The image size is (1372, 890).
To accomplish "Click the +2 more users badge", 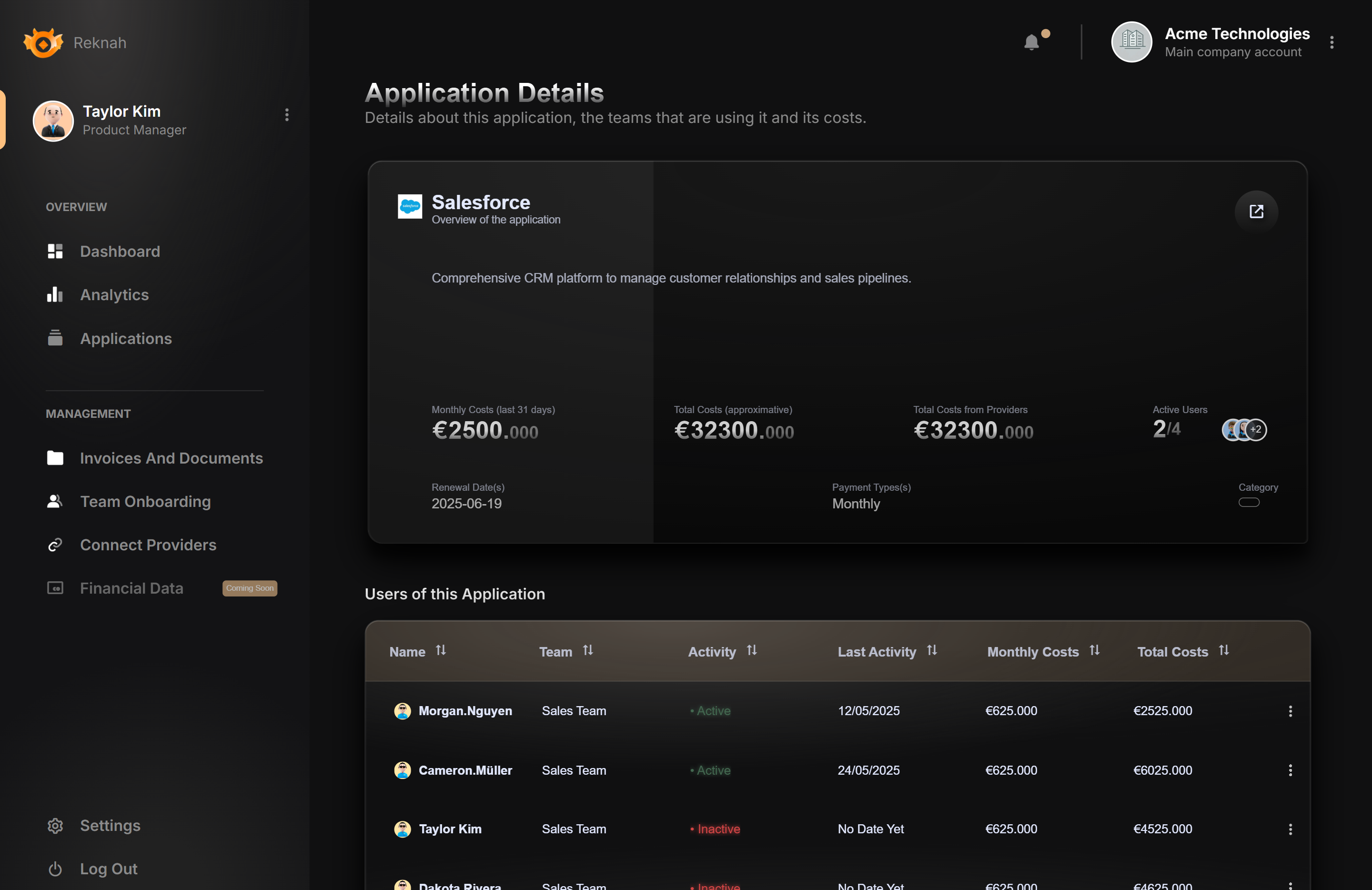I will [1256, 429].
